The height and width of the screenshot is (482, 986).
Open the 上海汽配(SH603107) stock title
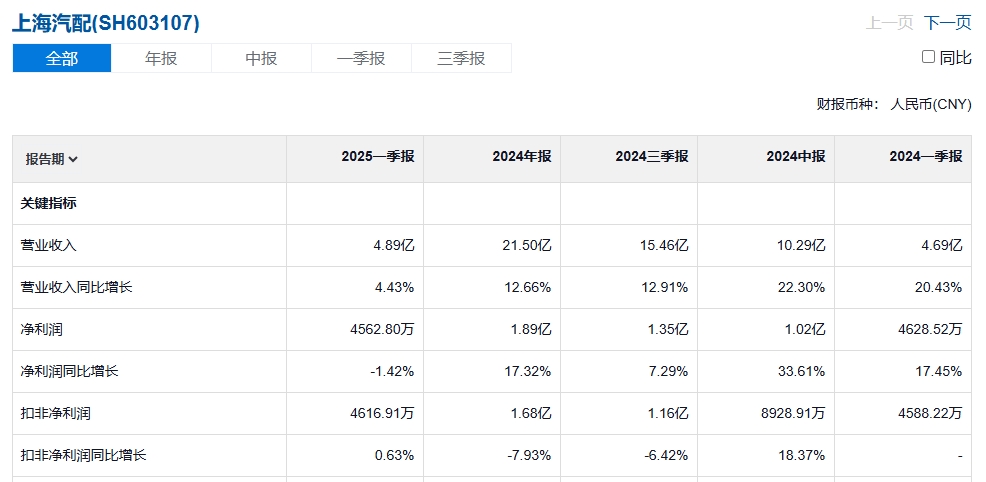coord(106,23)
